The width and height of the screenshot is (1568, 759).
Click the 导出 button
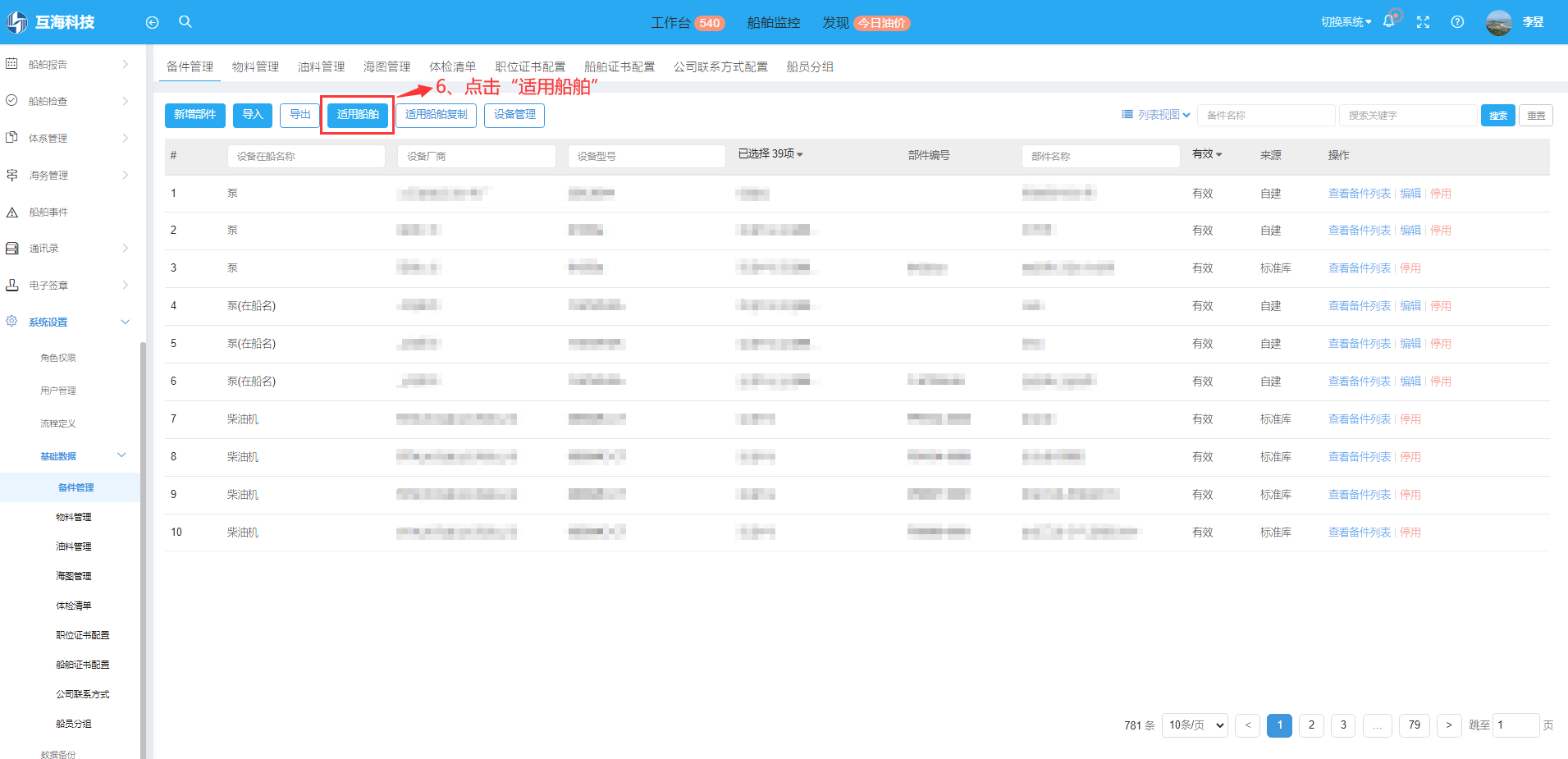click(299, 115)
